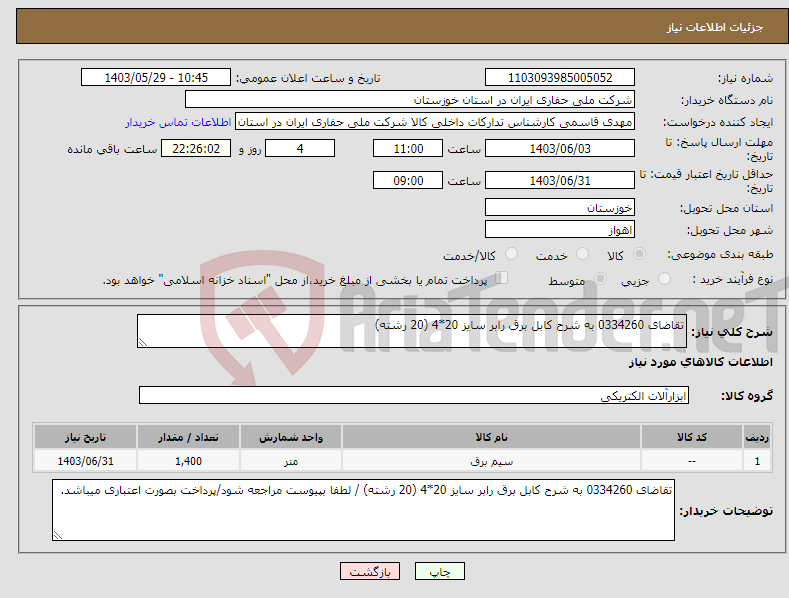Click the طبقه بندی موضوعی label
789x598 pixels.
(720, 255)
